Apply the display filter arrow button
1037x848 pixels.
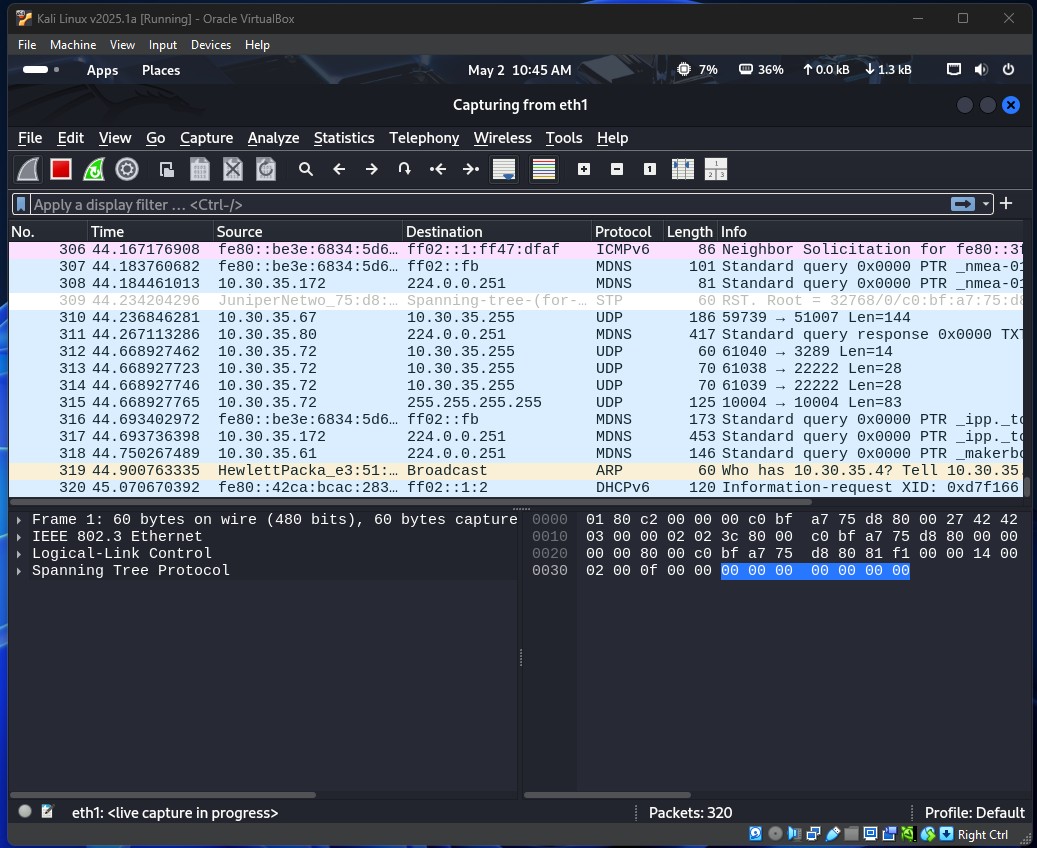click(963, 204)
